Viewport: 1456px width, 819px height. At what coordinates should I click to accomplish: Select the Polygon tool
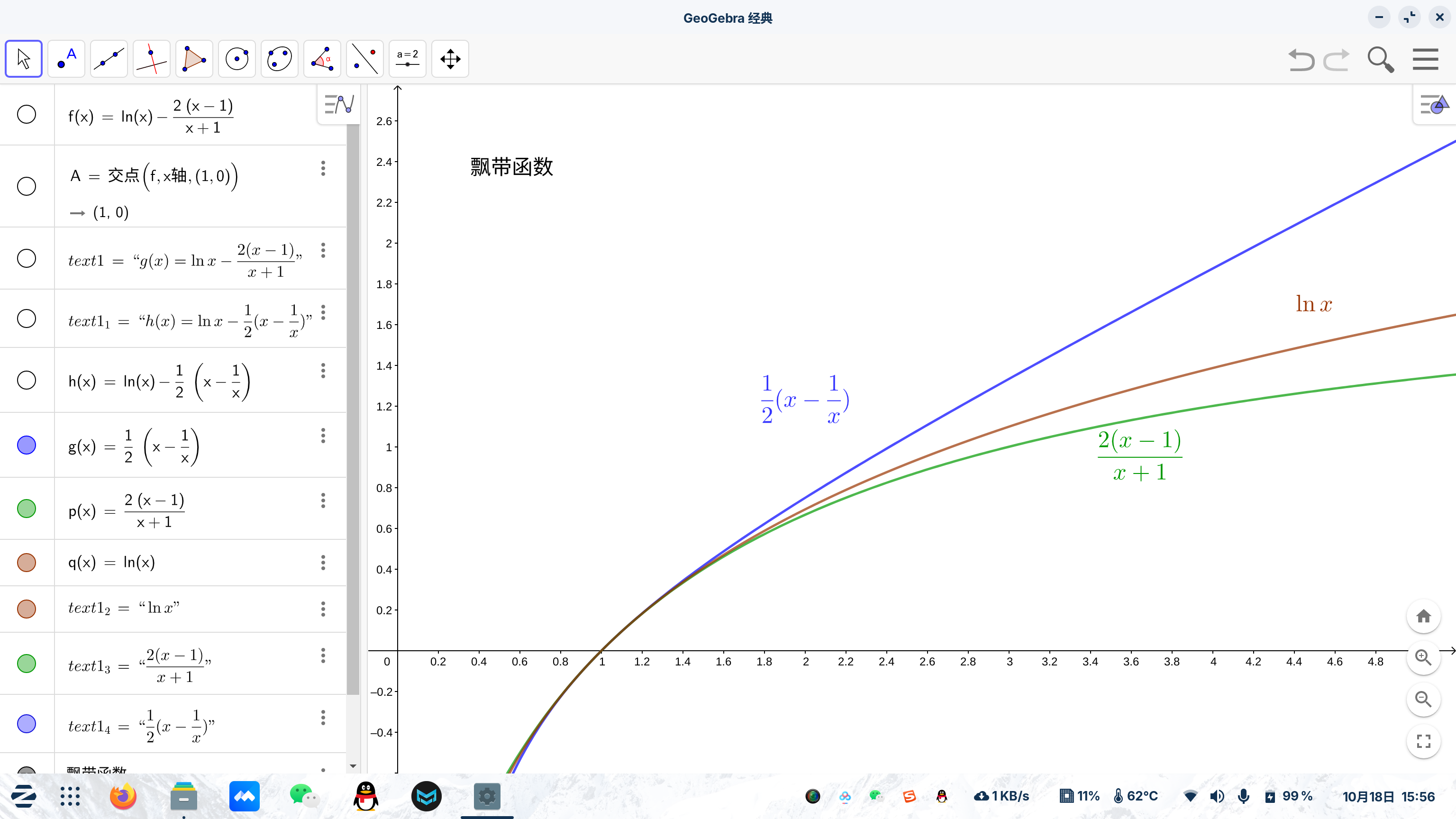[194, 59]
